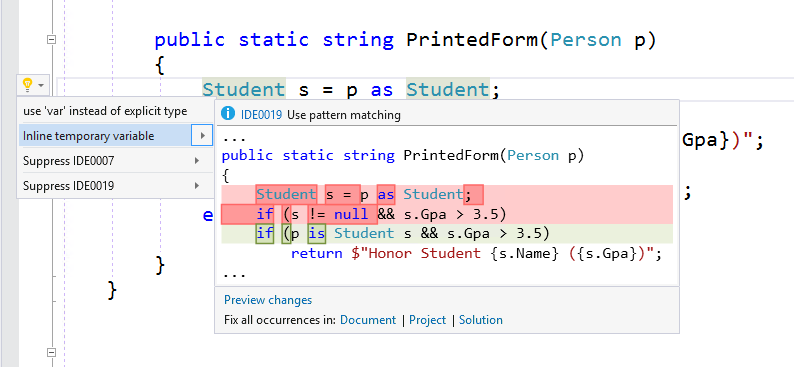Collapse the PrintedForm method outlining box
Image resolution: width=794 pixels, height=367 pixels.
51,39
